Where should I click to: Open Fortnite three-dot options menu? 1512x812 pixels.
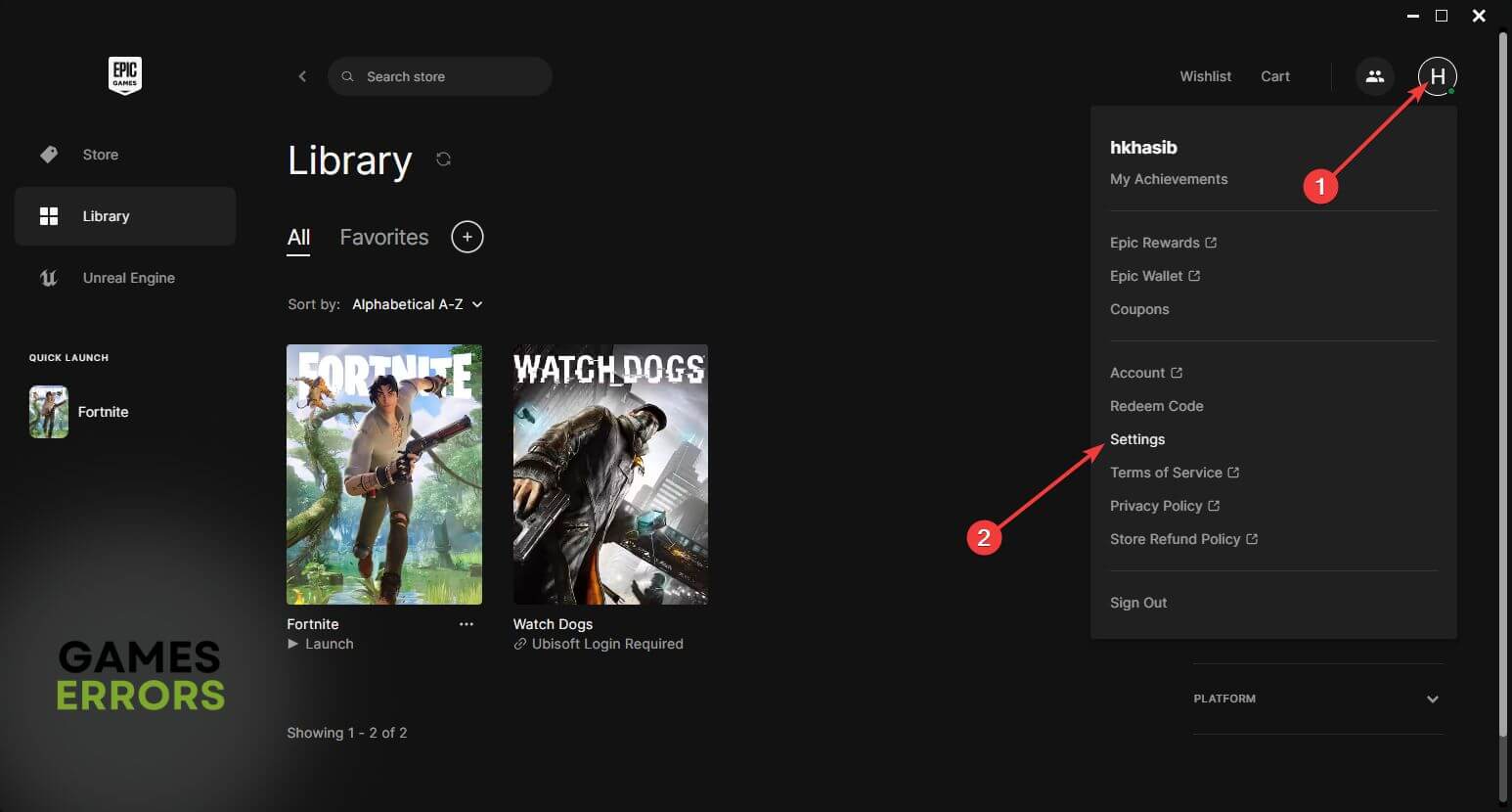coord(466,624)
